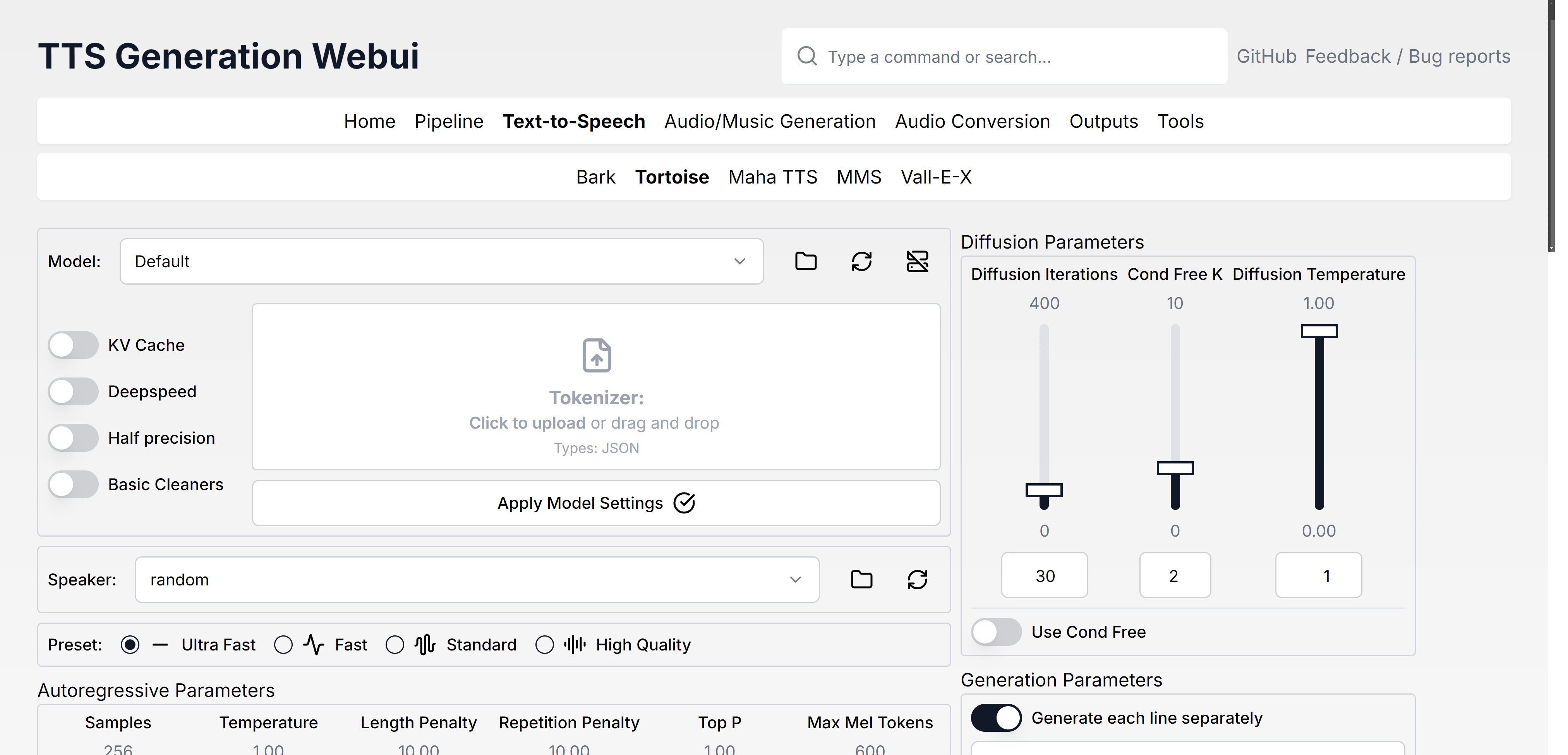
Task: Click the Tokenizer file upload icon
Action: tap(597, 355)
